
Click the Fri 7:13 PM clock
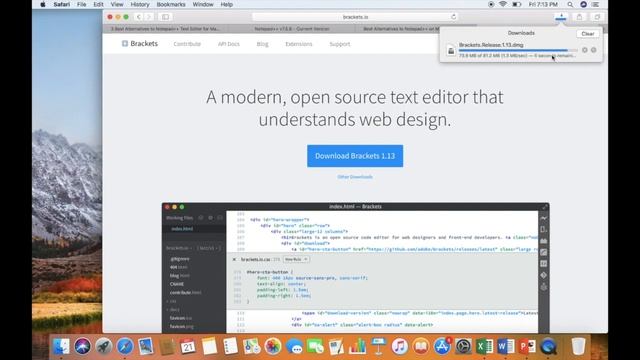pyautogui.click(x=543, y=4)
